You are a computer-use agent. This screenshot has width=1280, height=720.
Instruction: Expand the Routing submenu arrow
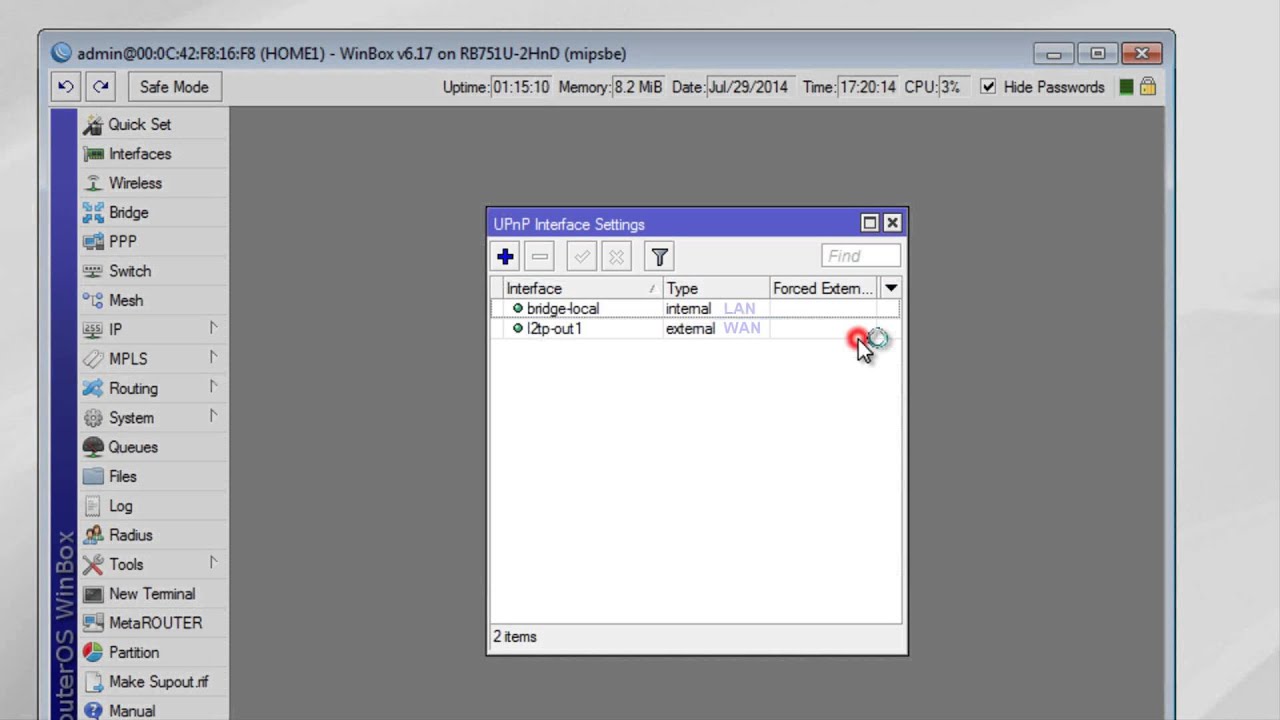213,386
